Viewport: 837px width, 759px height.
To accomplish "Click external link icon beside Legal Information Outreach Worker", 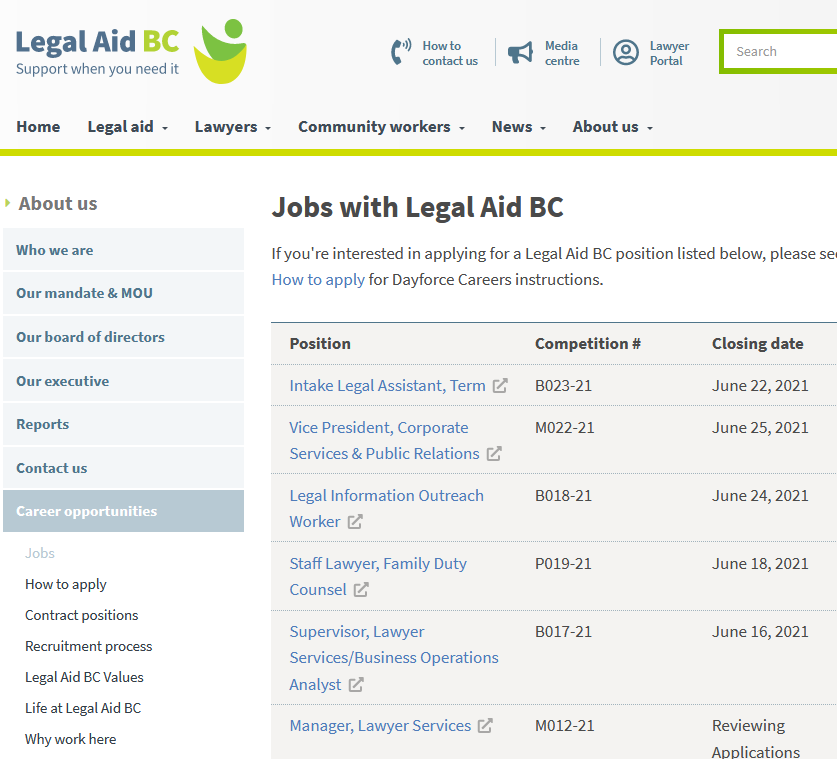I will coord(355,522).
